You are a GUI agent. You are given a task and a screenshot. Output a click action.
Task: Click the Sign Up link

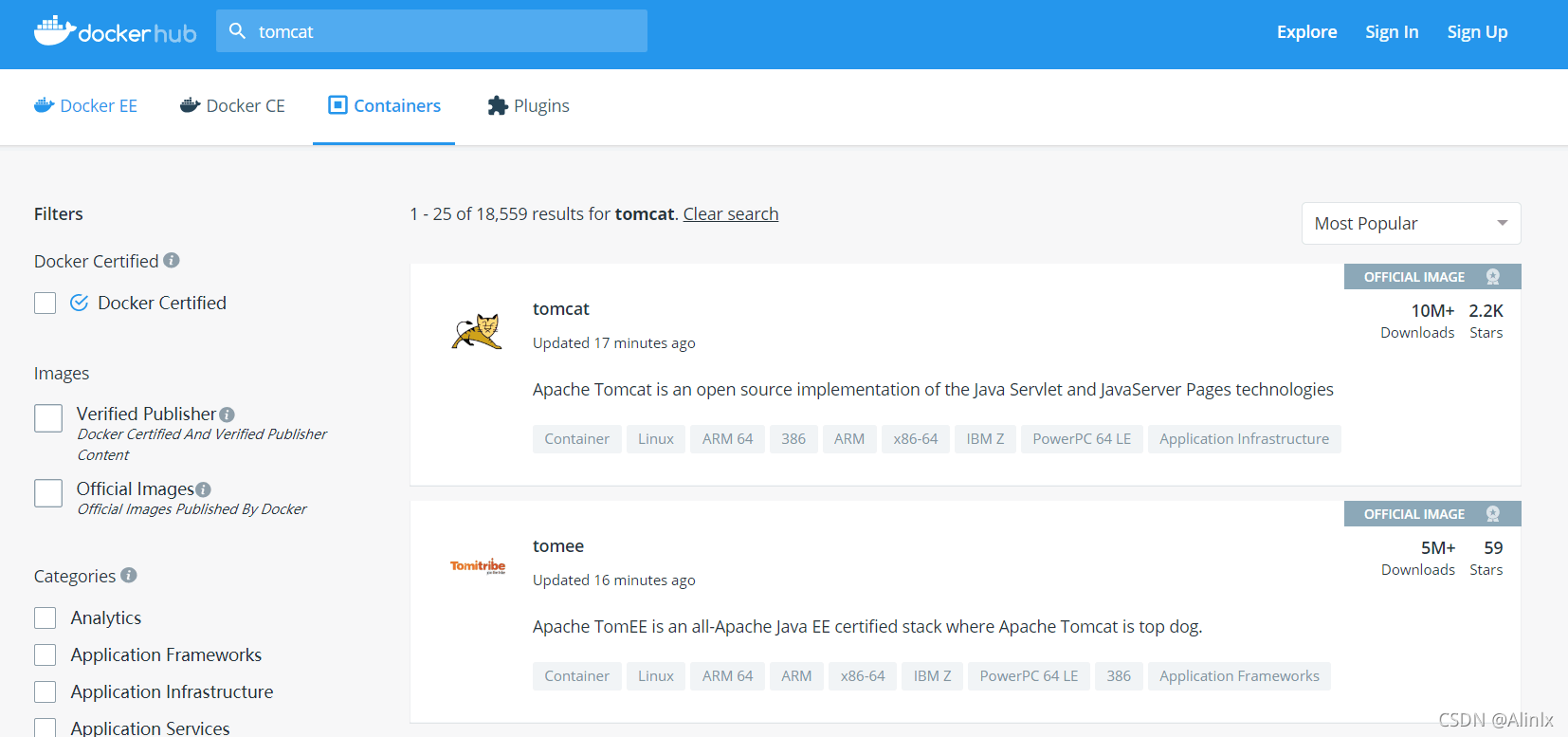pyautogui.click(x=1477, y=31)
